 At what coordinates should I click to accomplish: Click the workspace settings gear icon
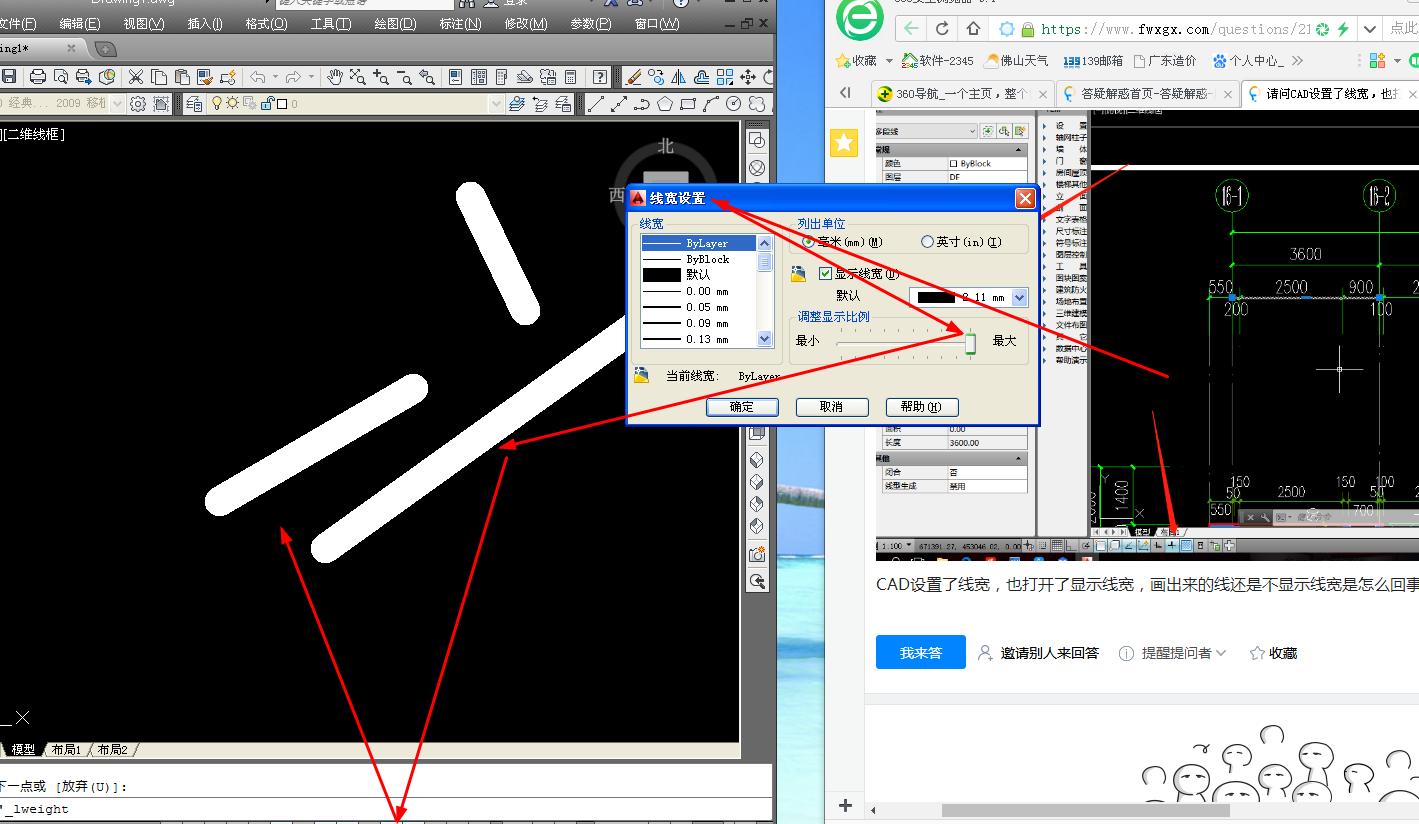coord(138,103)
